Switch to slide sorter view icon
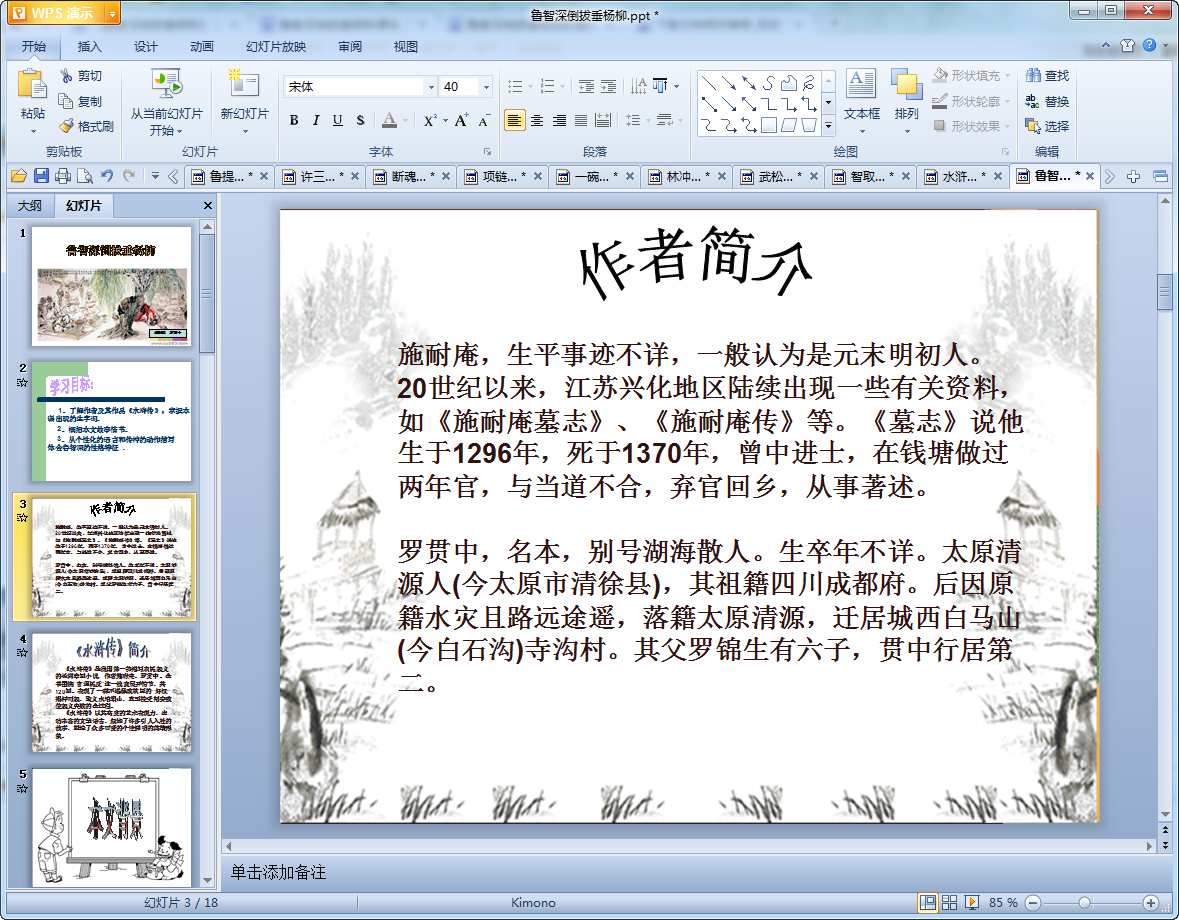Screen dimensions: 1179x920 pos(950,902)
